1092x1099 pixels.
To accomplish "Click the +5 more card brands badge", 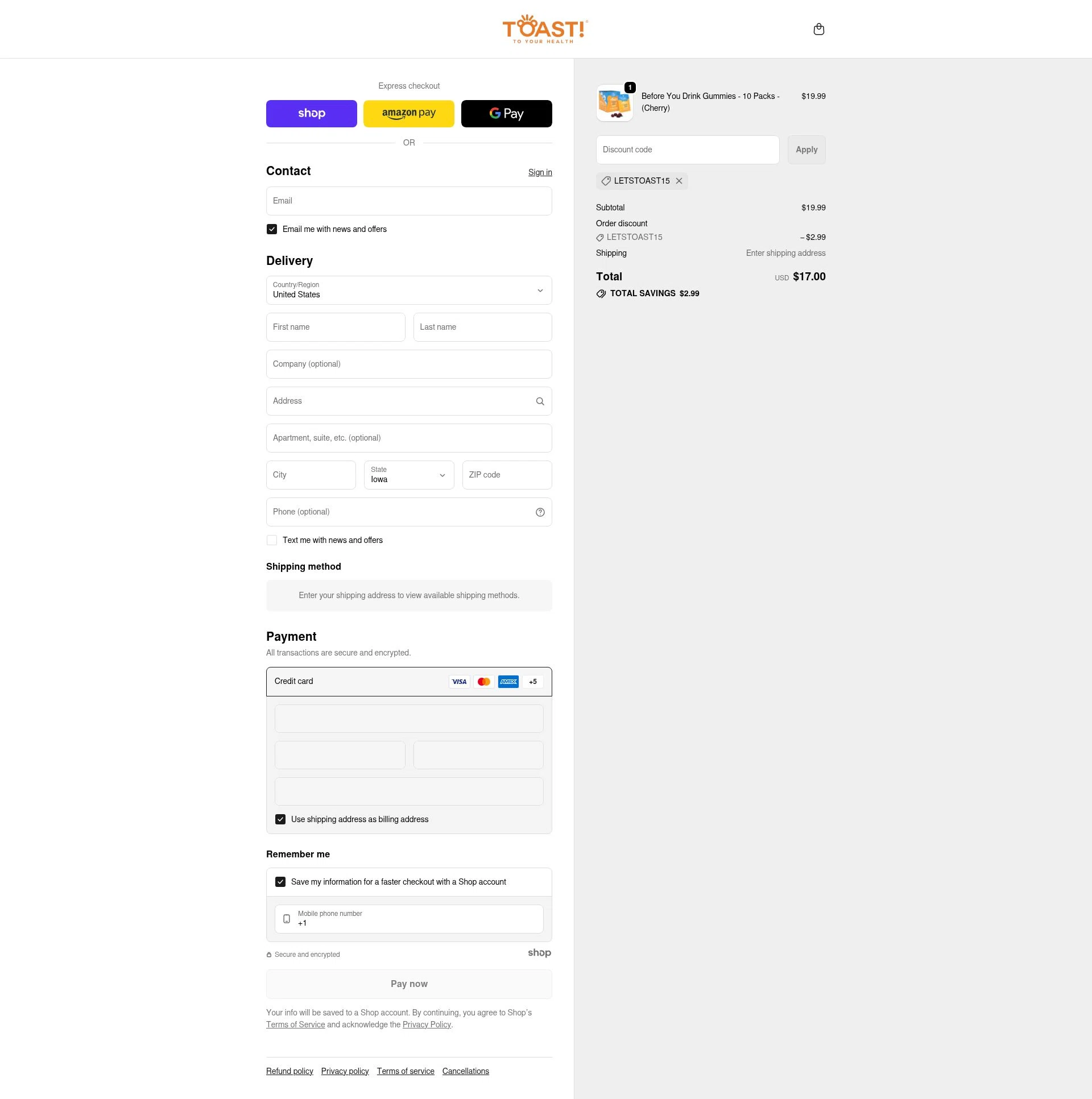I will click(532, 682).
